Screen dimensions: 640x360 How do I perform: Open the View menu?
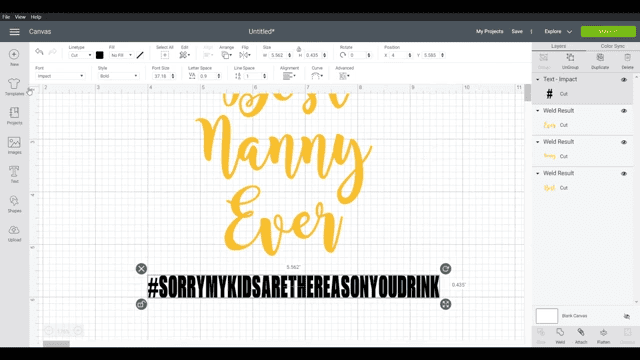click(x=20, y=17)
